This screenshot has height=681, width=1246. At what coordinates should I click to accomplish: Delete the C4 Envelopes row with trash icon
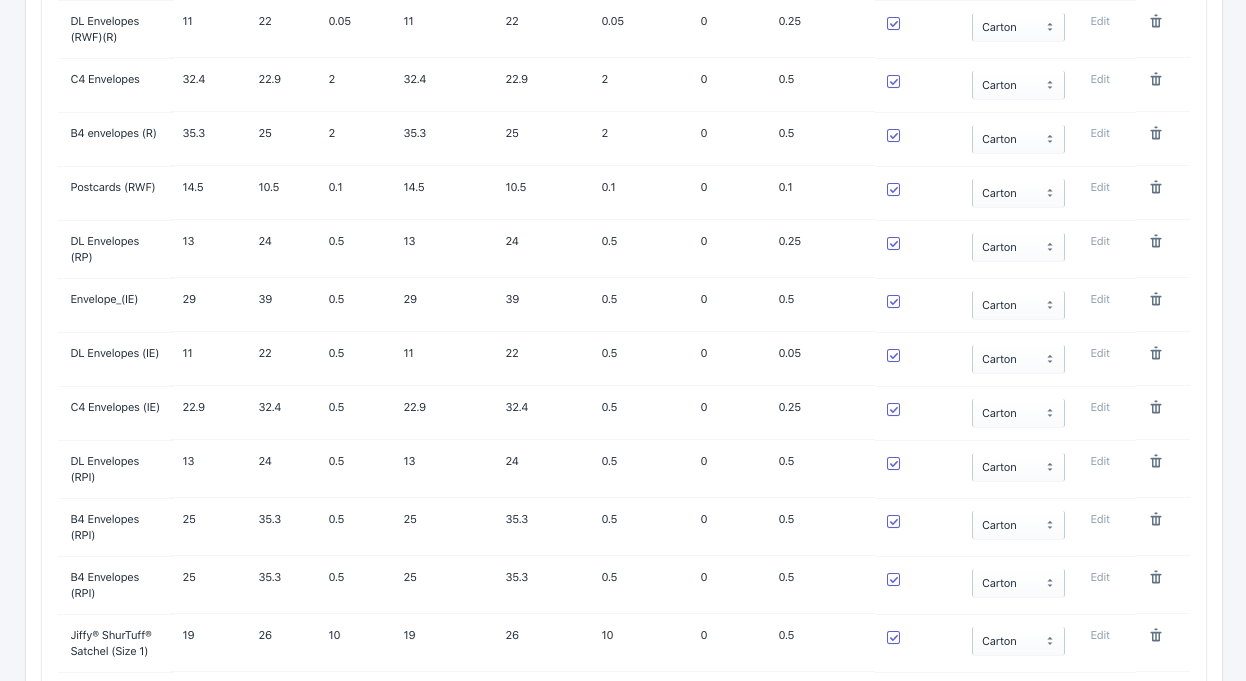coord(1155,79)
